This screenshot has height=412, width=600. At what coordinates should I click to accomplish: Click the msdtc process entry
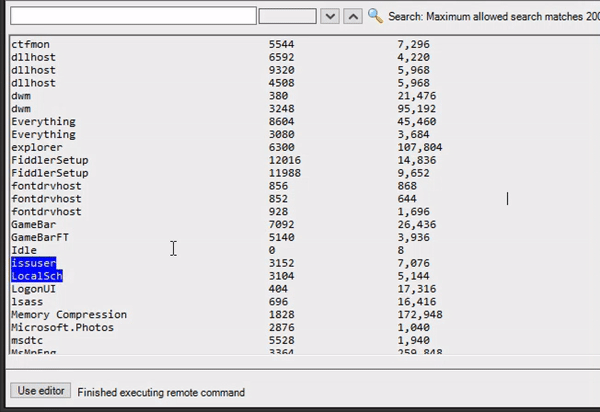click(x=27, y=341)
